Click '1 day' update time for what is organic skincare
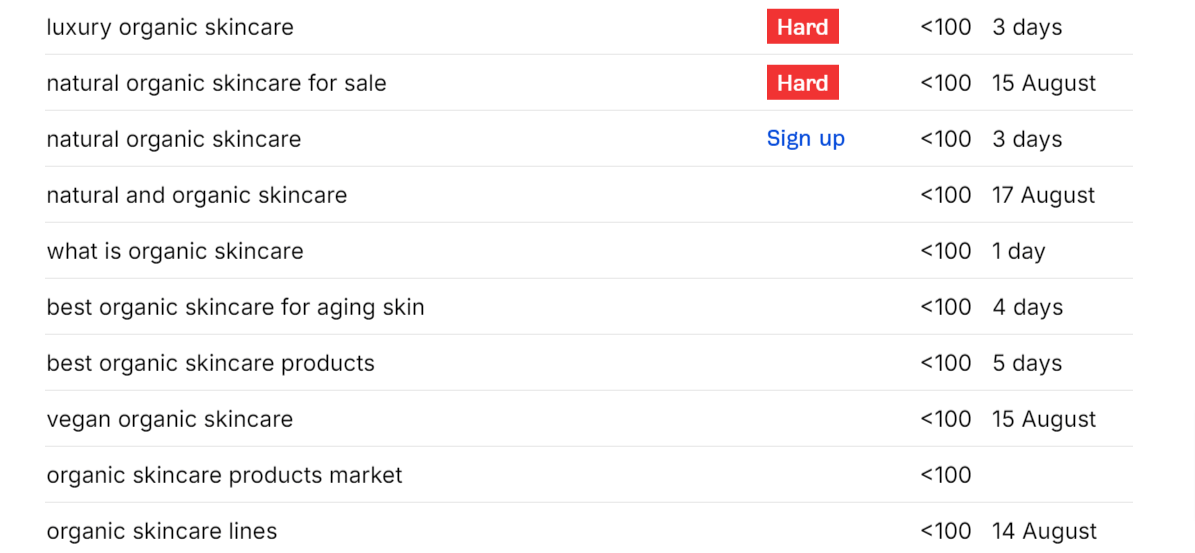The width and height of the screenshot is (1195, 553). point(1018,251)
